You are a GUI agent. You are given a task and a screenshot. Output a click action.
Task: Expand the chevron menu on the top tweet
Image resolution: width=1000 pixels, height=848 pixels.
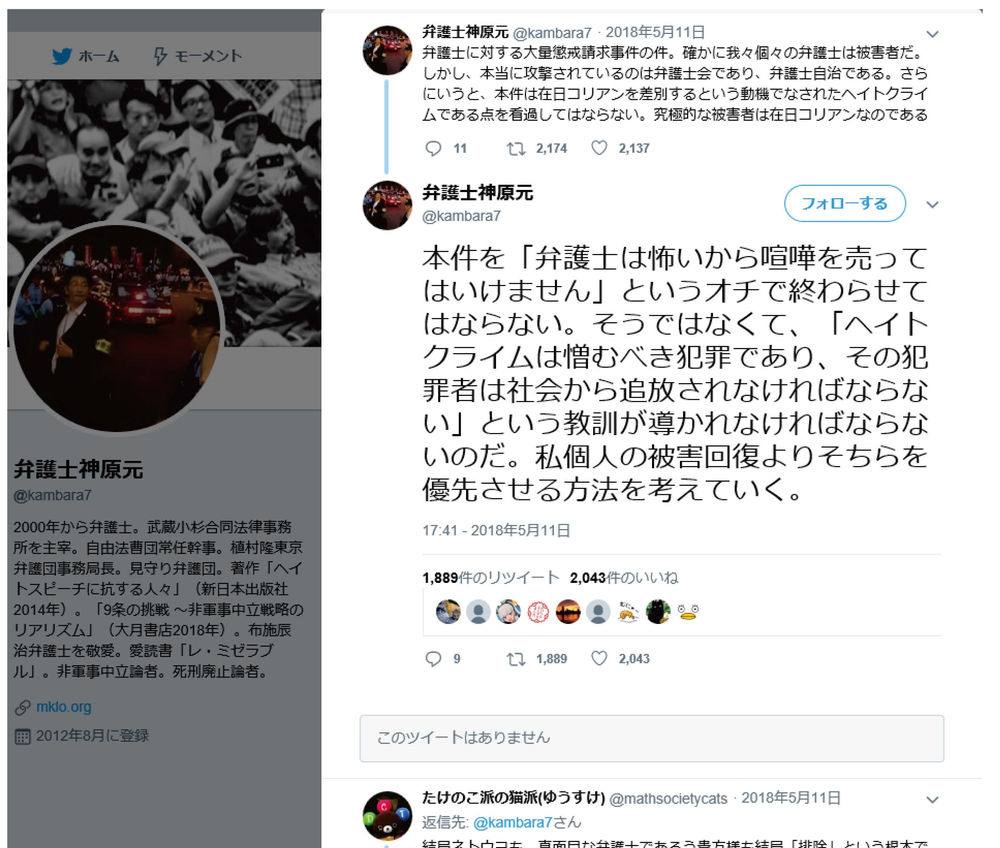pos(932,34)
